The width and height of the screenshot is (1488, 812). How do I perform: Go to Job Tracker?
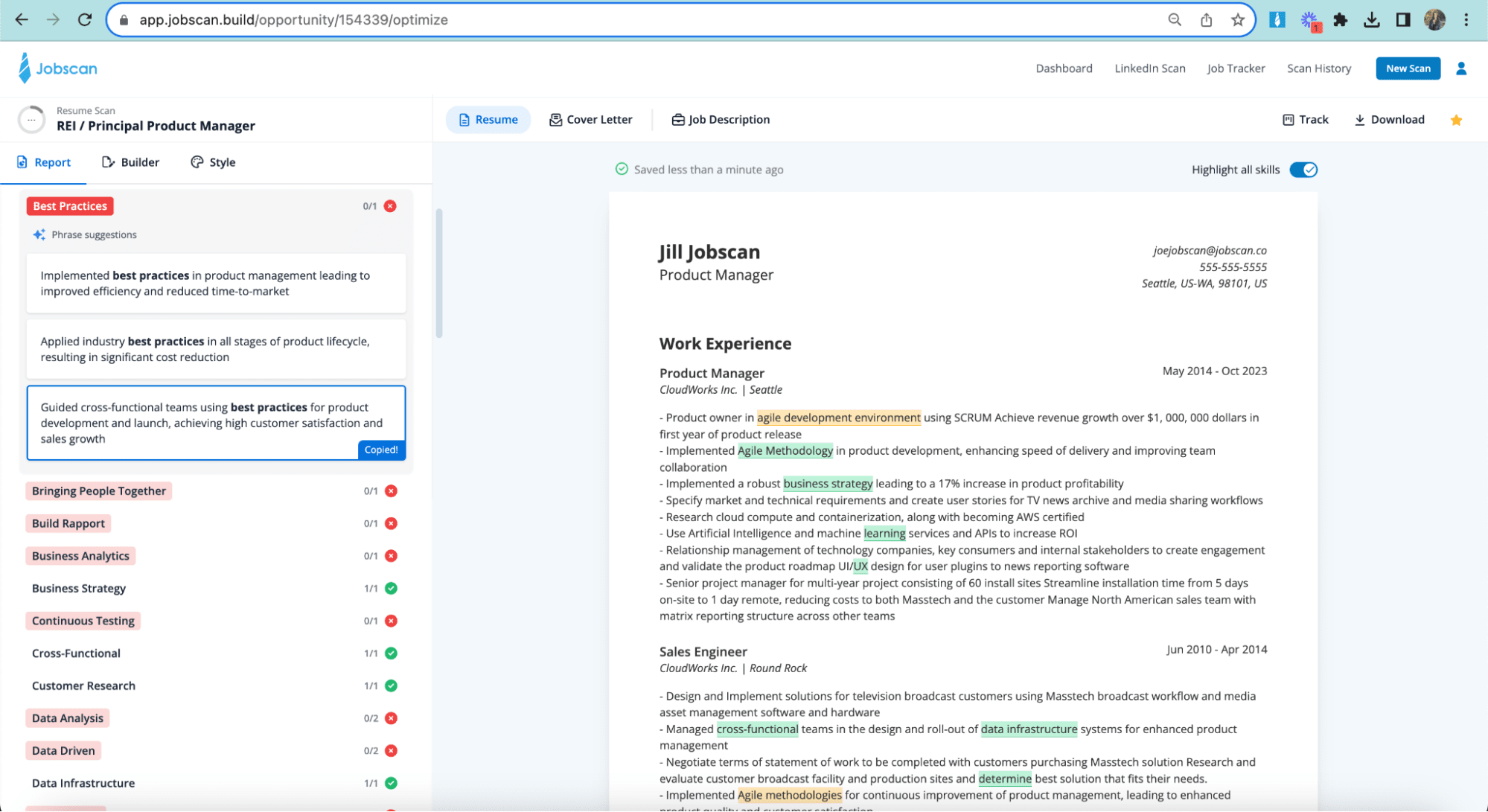coord(1236,68)
